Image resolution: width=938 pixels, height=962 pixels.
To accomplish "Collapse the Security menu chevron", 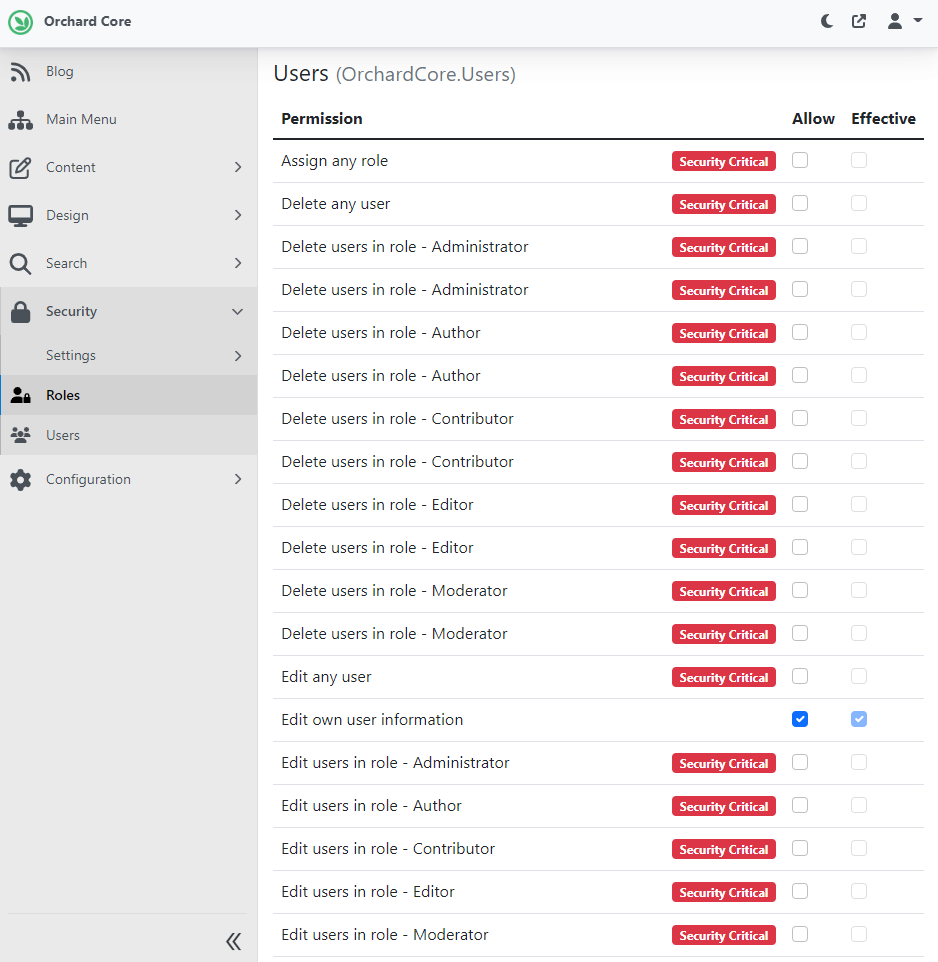I will point(237,312).
